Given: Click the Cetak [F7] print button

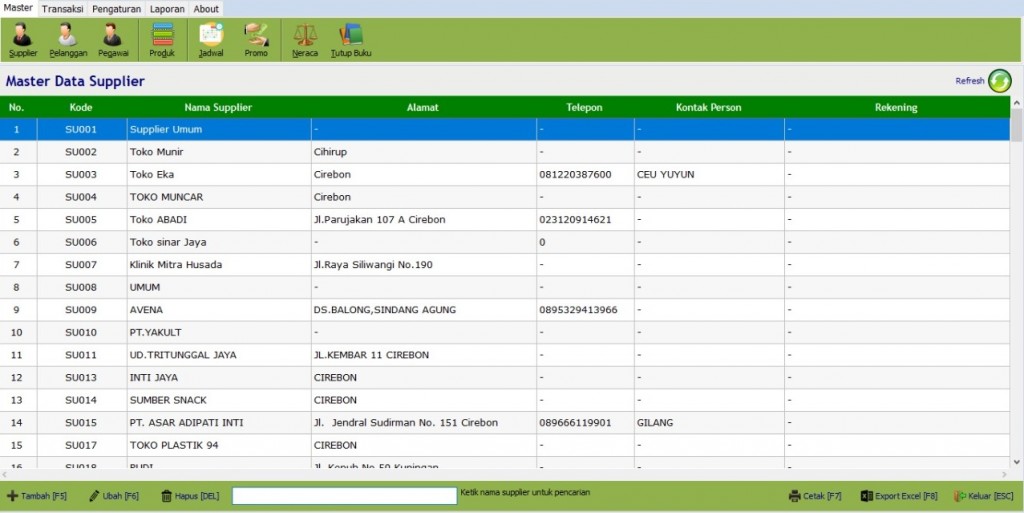Looking at the screenshot, I should coord(815,496).
